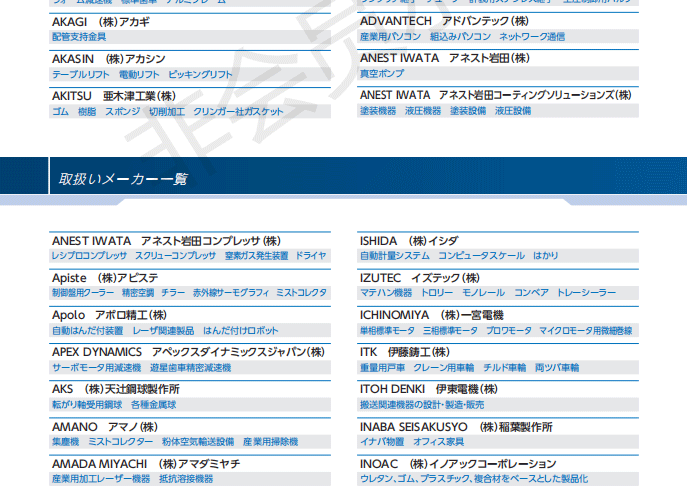The height and width of the screenshot is (486, 687).
Task: Click the 塗装設備 keyword
Action: (468, 111)
